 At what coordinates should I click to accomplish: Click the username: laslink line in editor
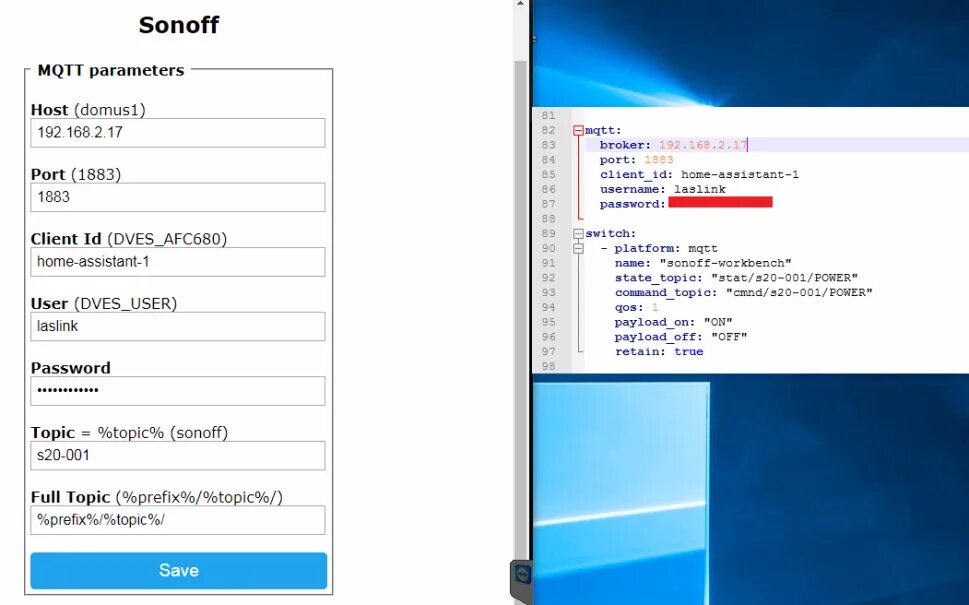click(x=662, y=189)
